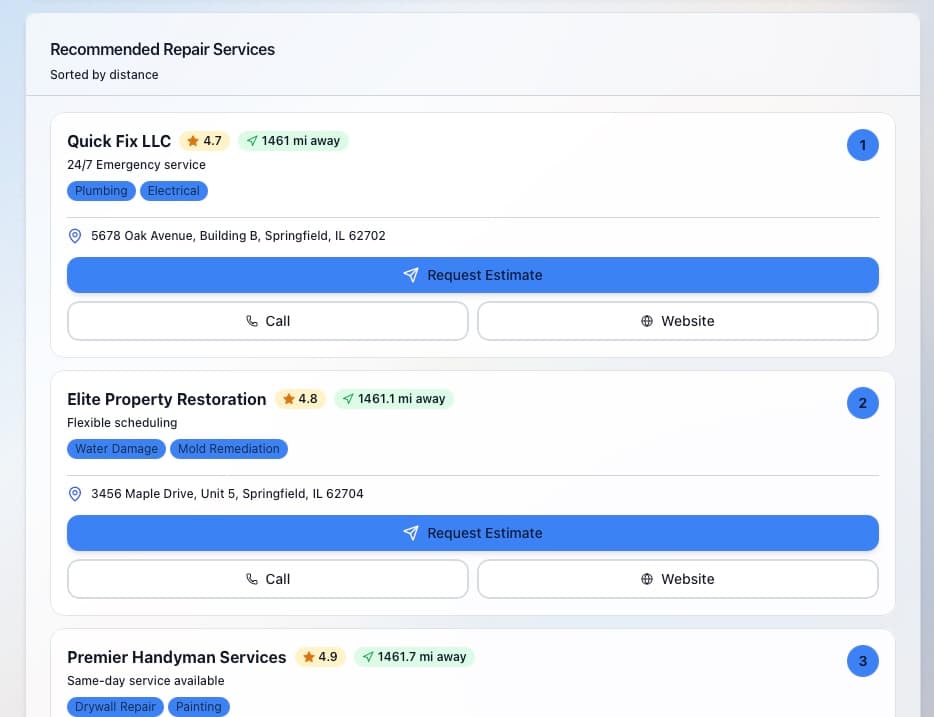Click the 4.9 star rating for Premier Handyman
This screenshot has width=934, height=717.
coord(320,657)
